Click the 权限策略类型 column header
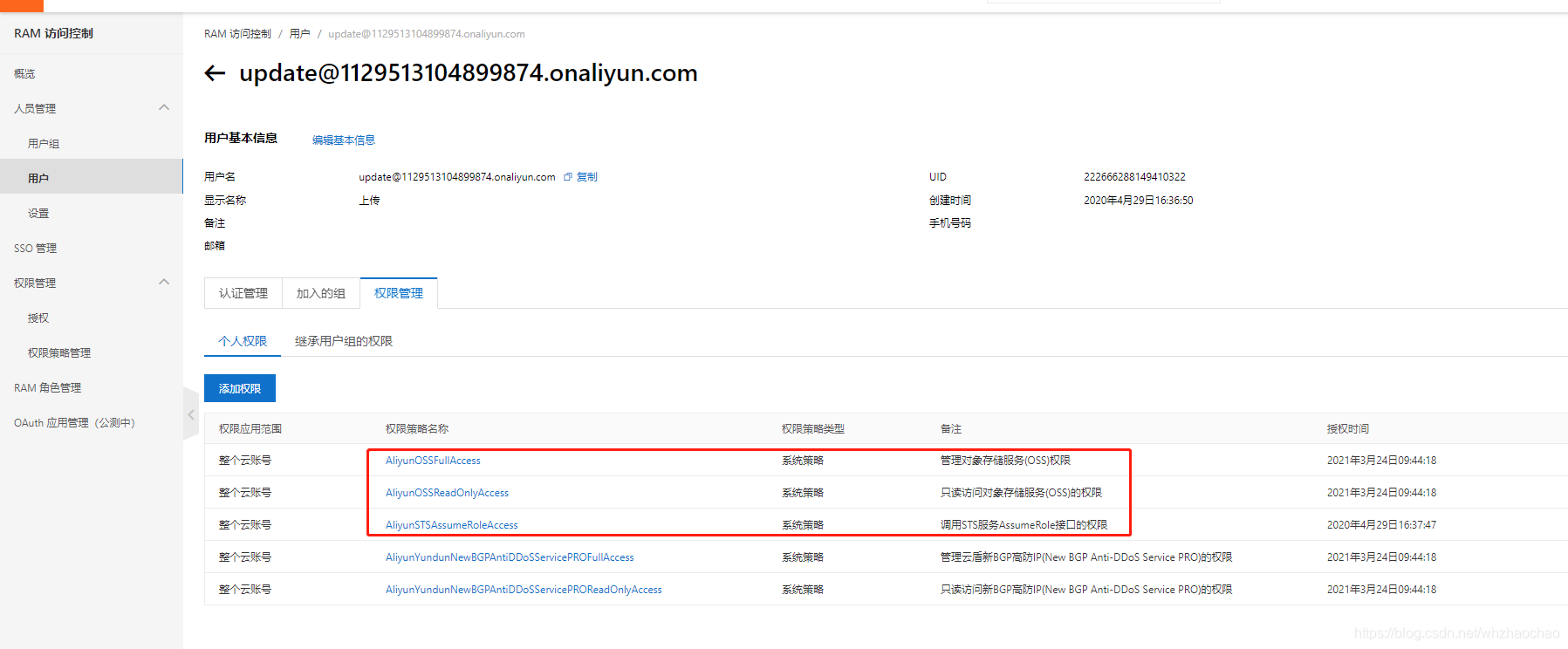 [x=813, y=429]
